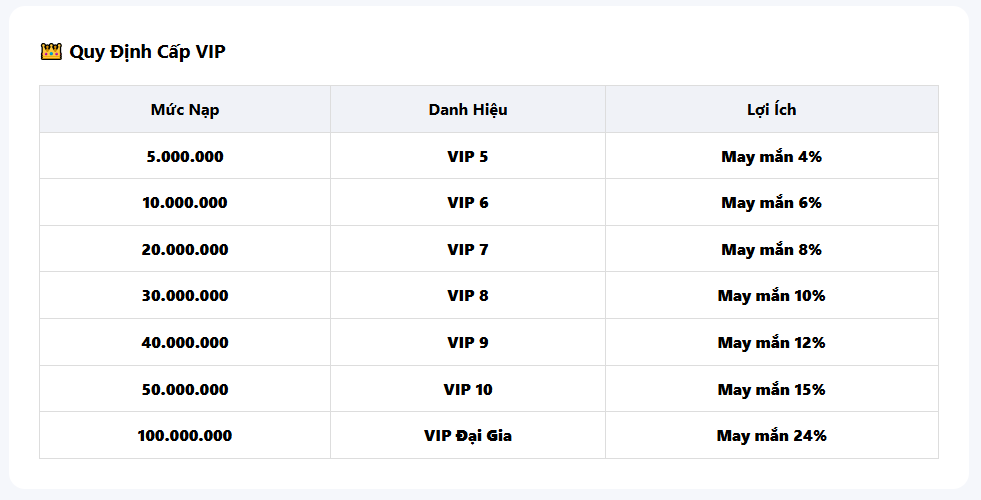Click the 100.000.000 deposit cell

pyautogui.click(x=185, y=436)
